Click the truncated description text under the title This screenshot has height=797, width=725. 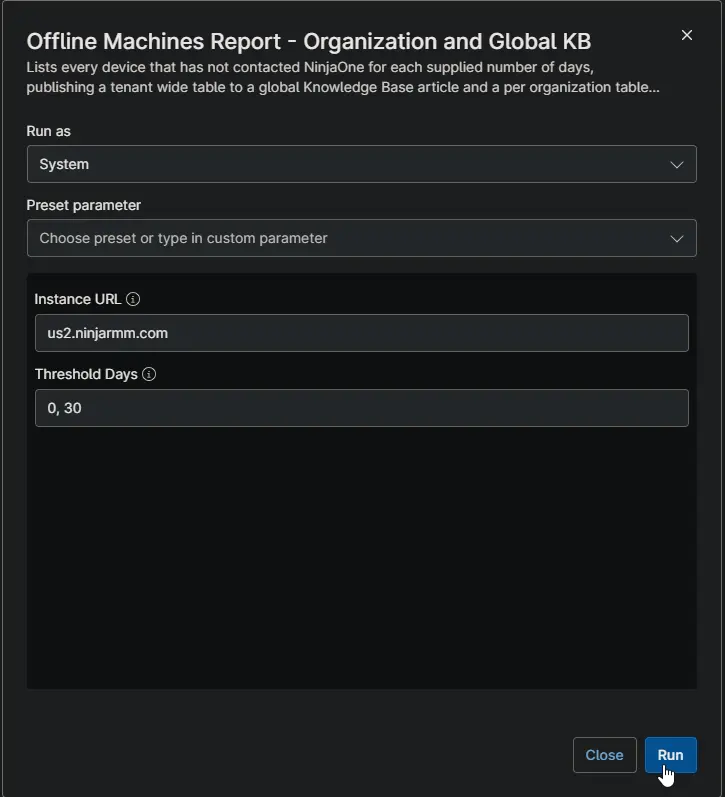[x=343, y=77]
